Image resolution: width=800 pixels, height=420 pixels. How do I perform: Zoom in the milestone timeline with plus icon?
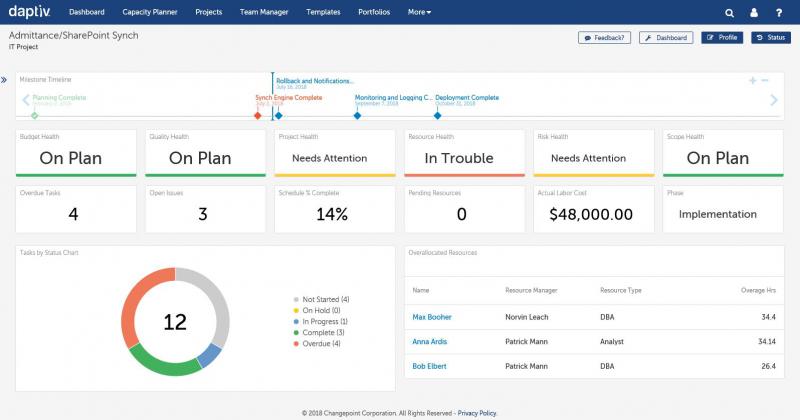752,80
